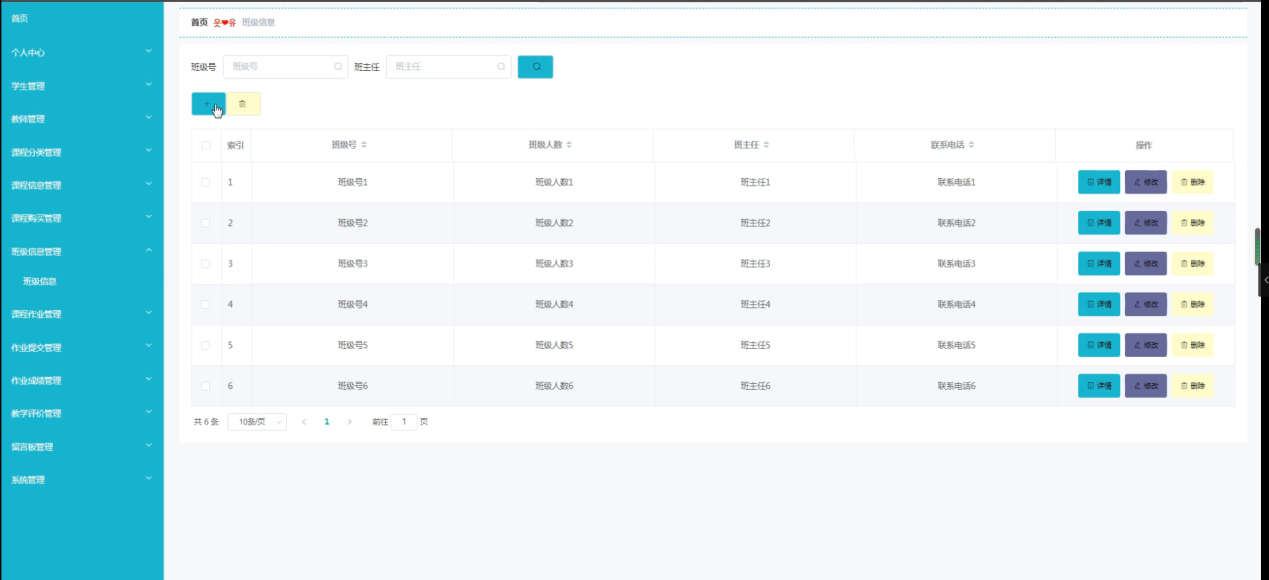Expand the 课程分类管理 sidebar chevron
The width and height of the screenshot is (1269, 580).
point(148,151)
